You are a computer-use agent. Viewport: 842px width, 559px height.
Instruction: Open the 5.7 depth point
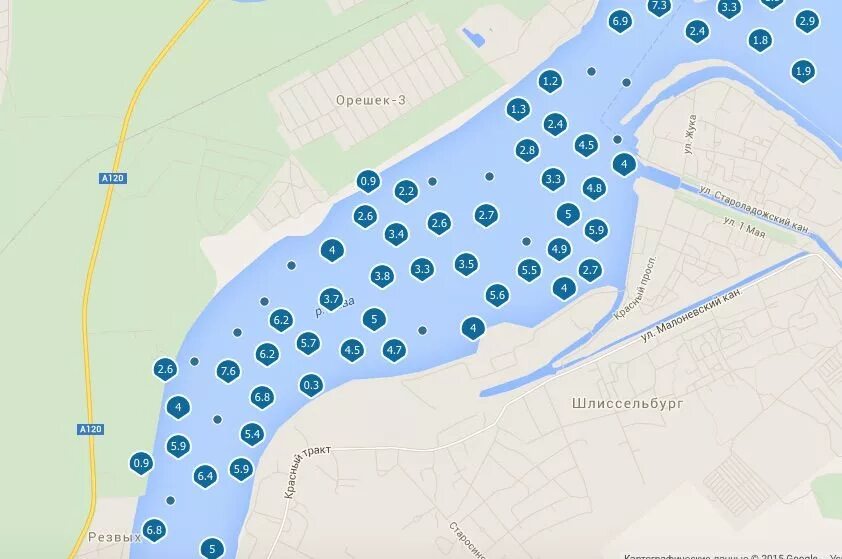point(309,343)
